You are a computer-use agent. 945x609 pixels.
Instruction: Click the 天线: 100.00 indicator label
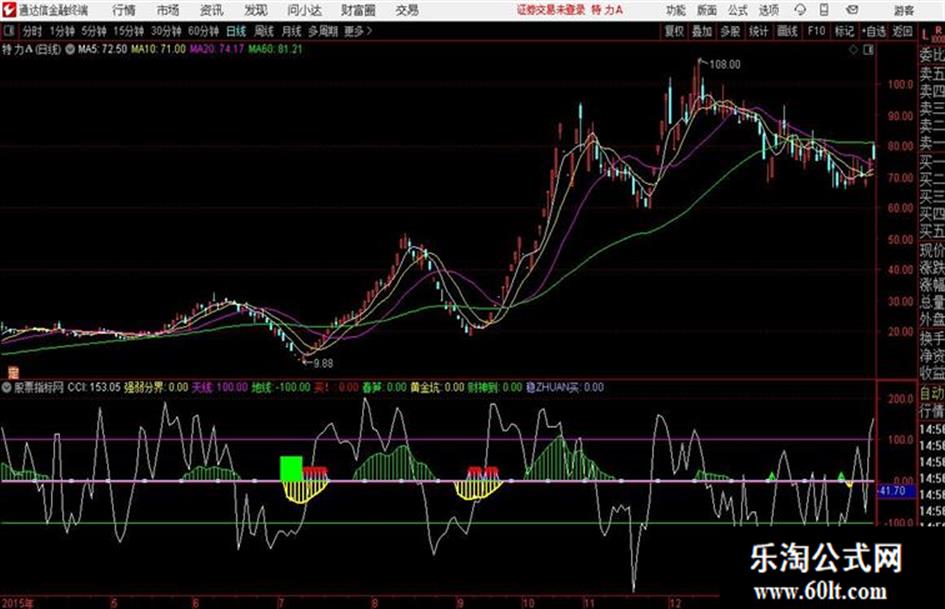[219, 388]
